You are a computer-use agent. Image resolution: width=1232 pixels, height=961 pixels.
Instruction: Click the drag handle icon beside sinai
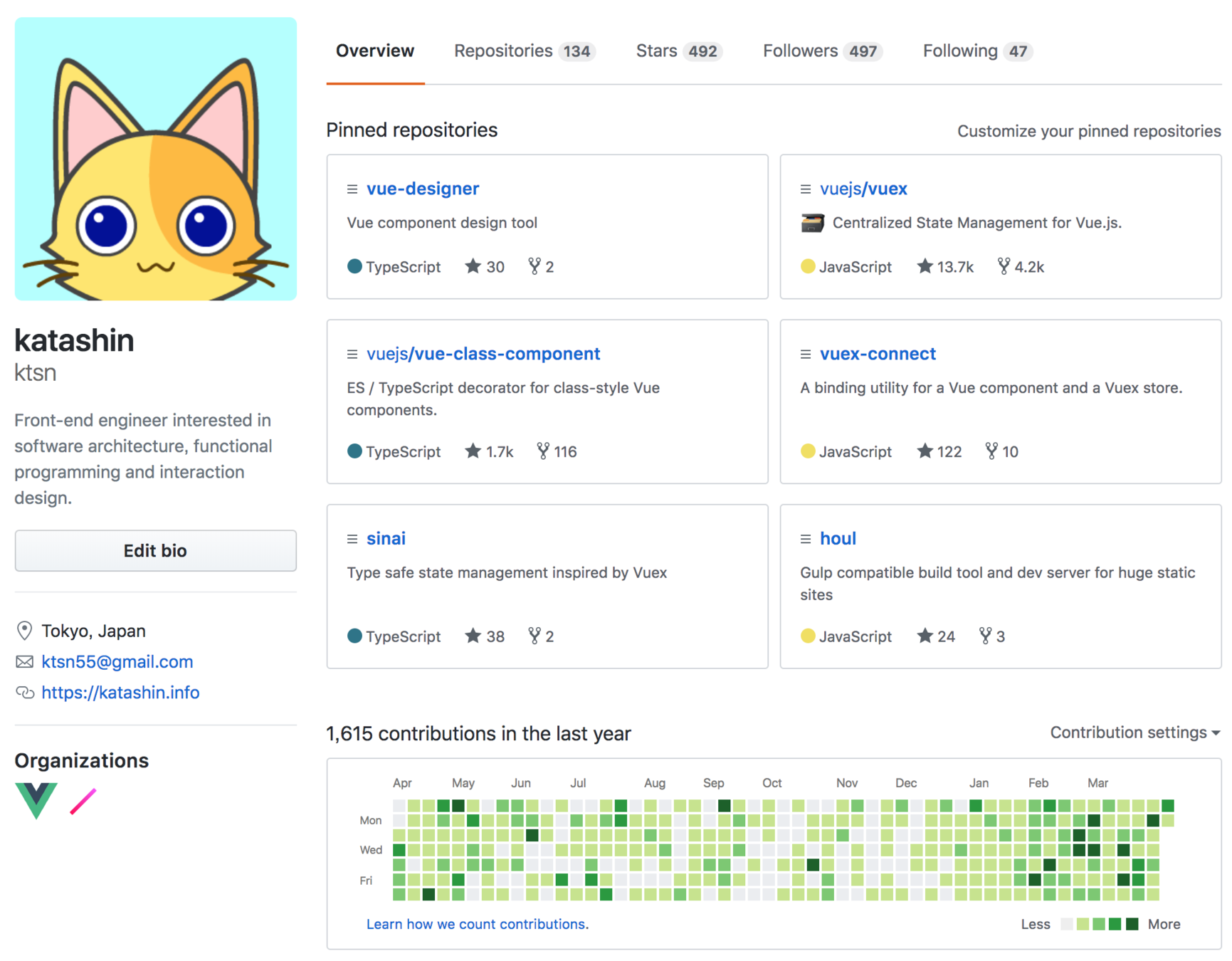(x=352, y=539)
